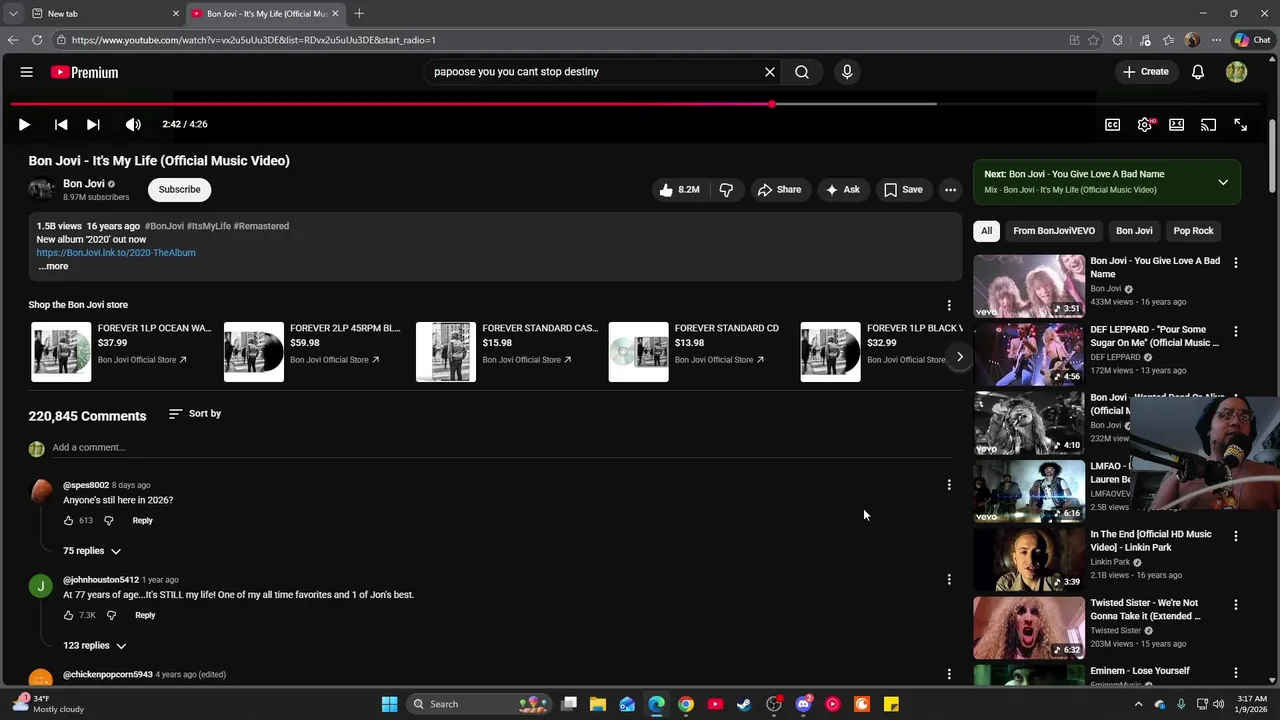Share the Bon Jovi video

pos(779,190)
